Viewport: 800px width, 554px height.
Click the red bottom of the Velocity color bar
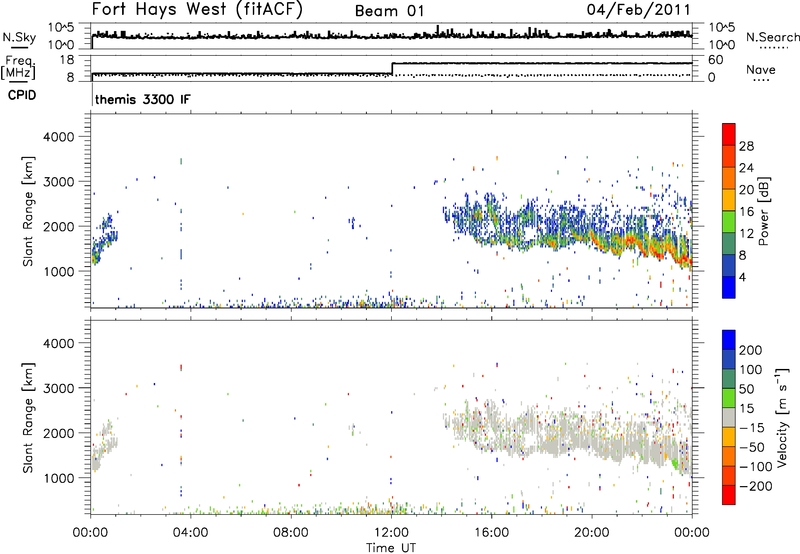[729, 495]
